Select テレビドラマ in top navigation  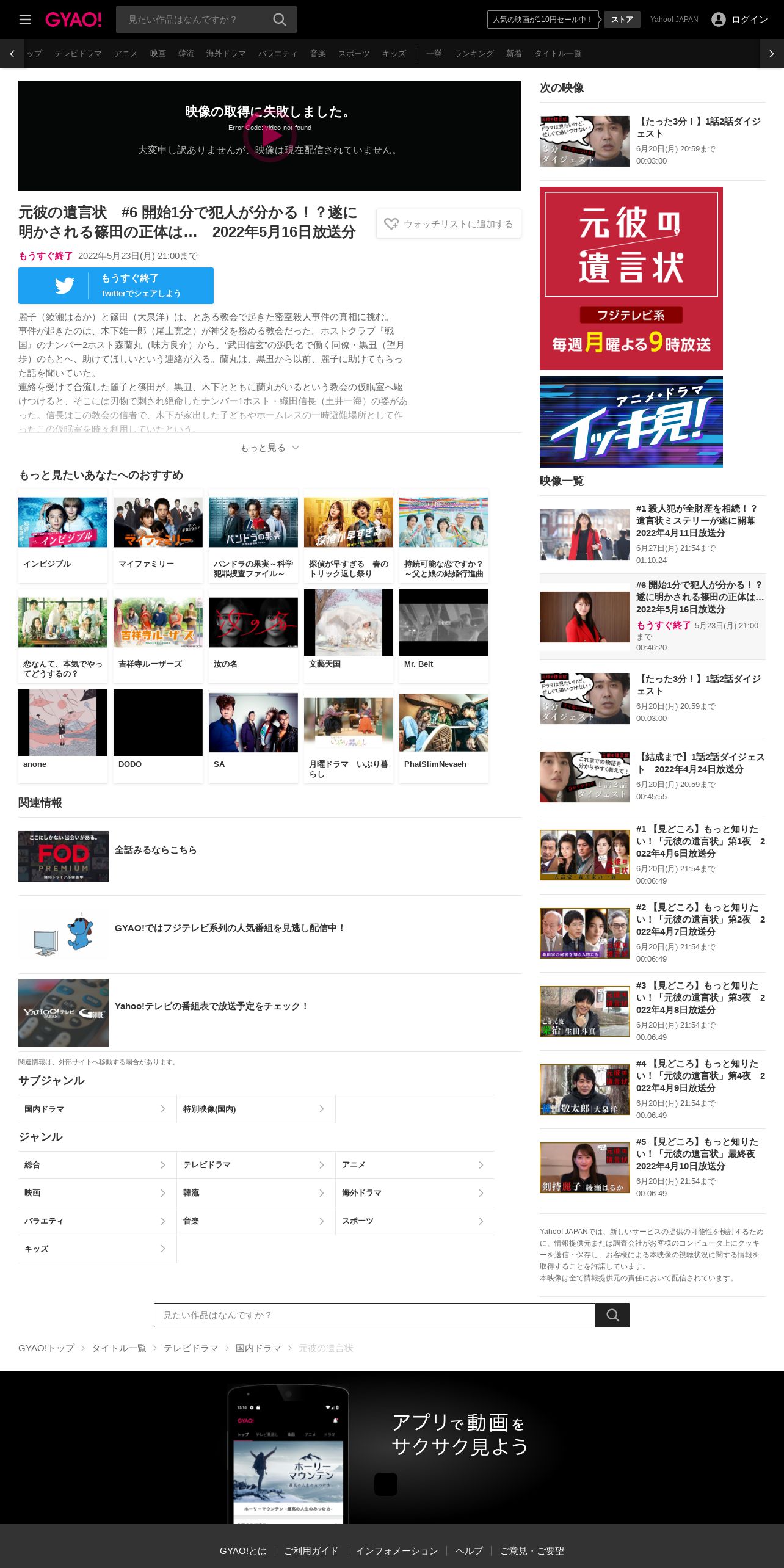78,54
